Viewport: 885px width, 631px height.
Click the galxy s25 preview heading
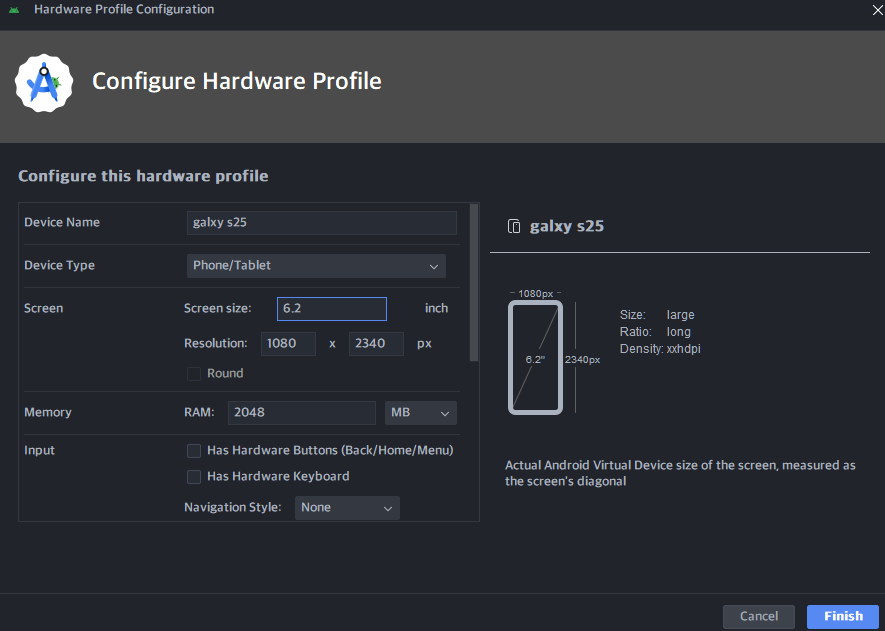(x=567, y=226)
